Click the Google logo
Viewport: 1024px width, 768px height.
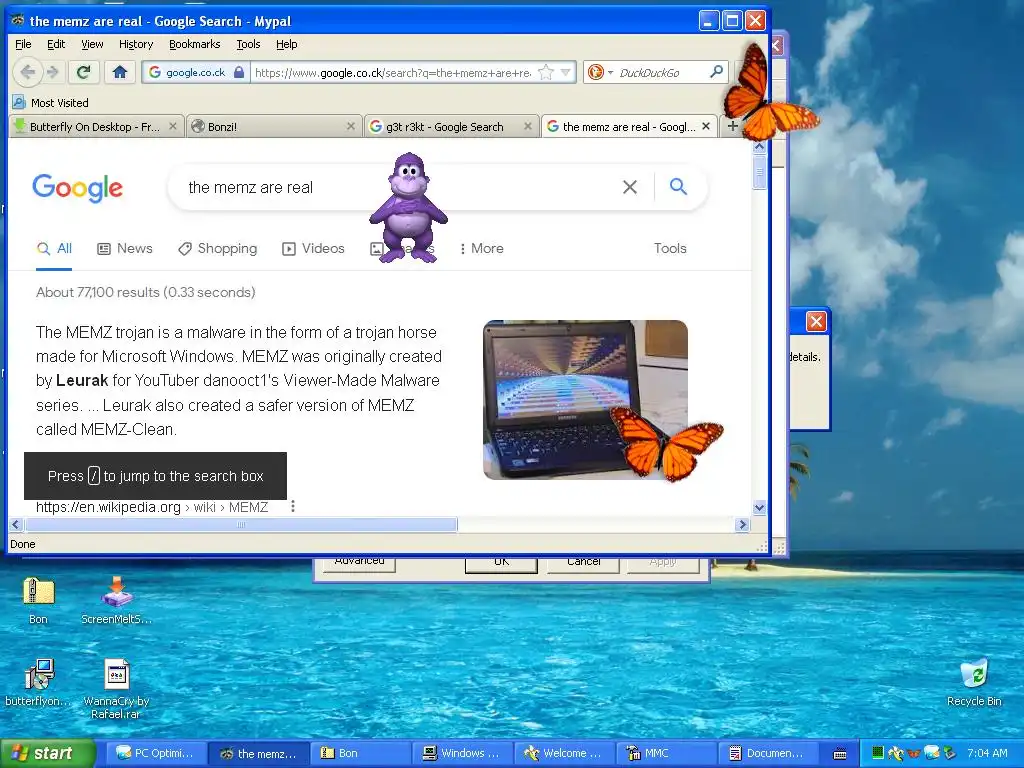pos(77,188)
